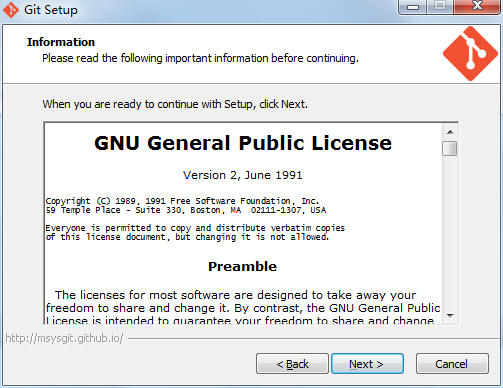Click the license scrollbar up arrow
The image size is (503, 388).
(x=450, y=132)
